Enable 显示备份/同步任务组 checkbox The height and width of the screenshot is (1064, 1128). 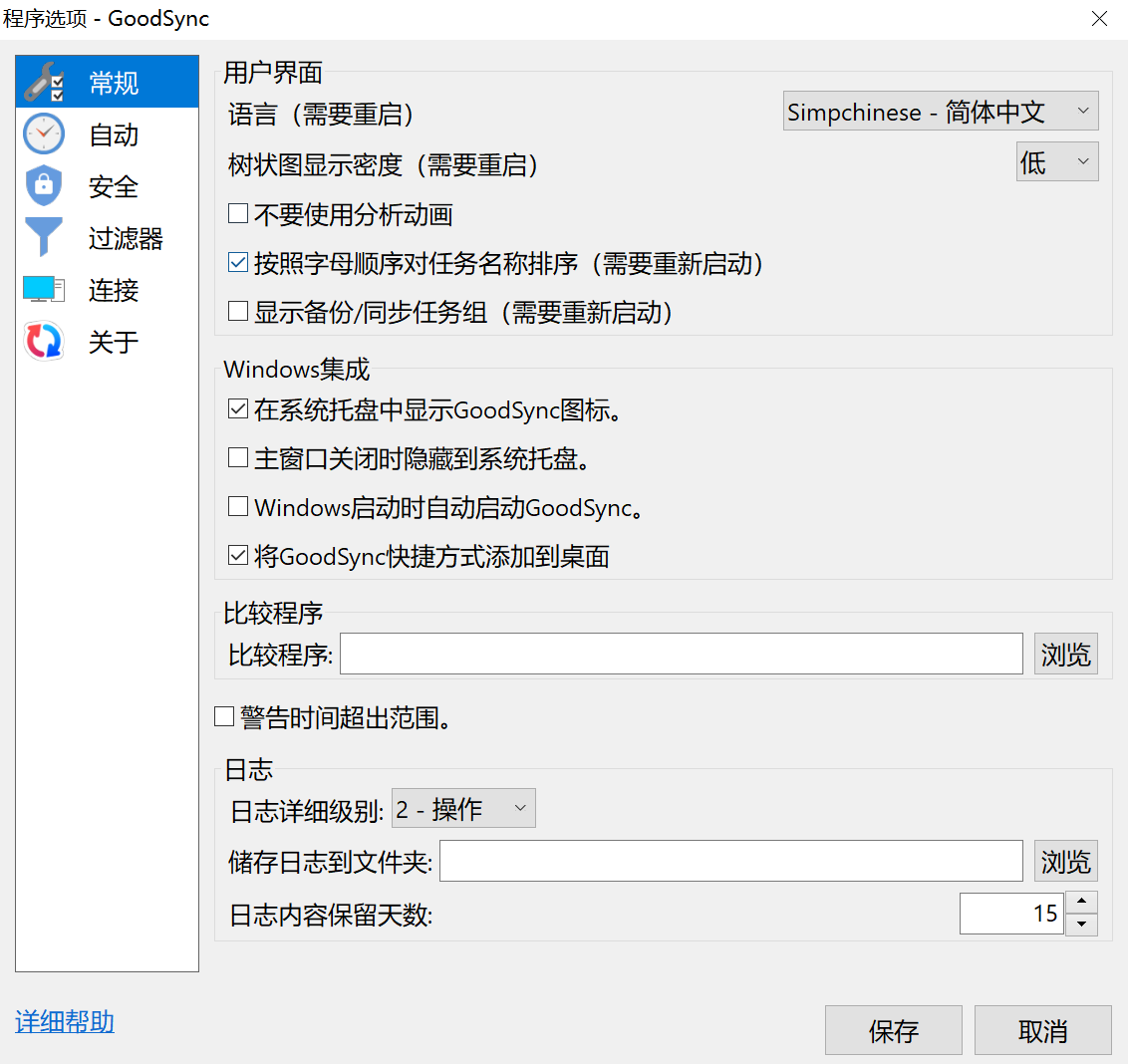pos(238,312)
